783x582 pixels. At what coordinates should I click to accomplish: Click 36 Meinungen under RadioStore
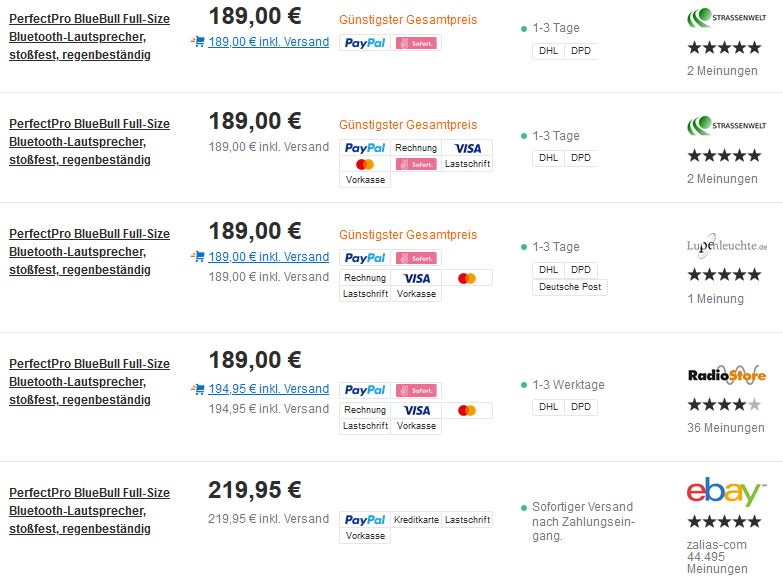[726, 428]
